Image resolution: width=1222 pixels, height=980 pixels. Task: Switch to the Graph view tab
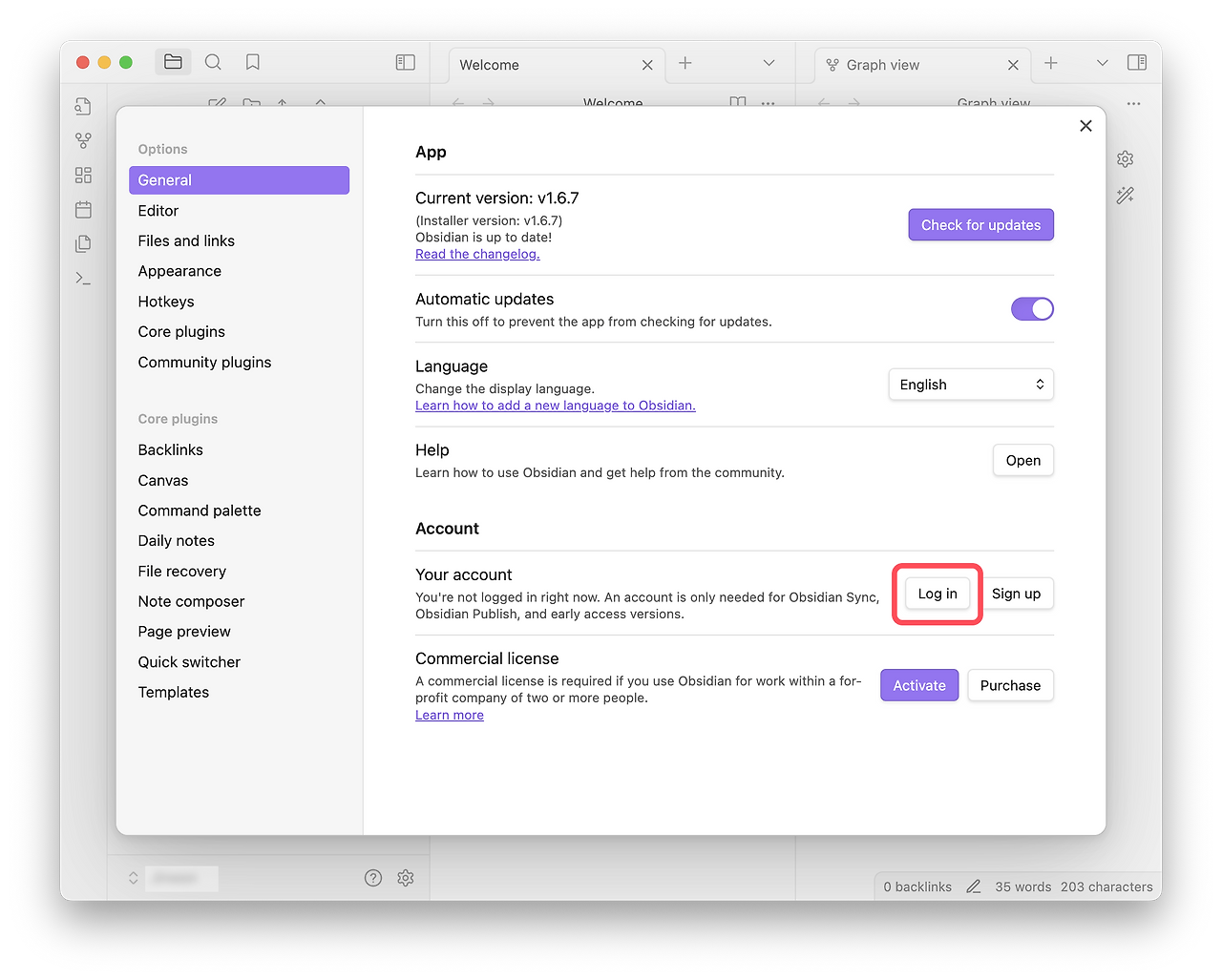coord(922,65)
